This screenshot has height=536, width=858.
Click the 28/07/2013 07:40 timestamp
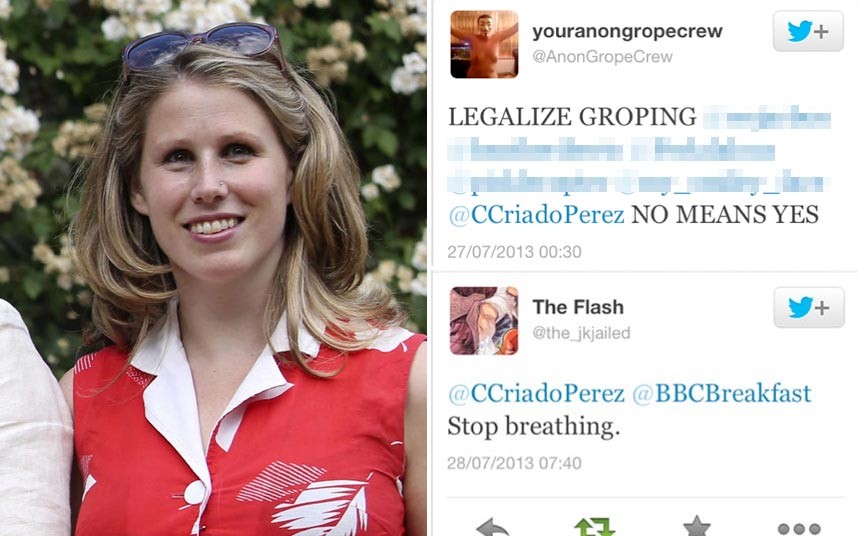click(x=514, y=463)
